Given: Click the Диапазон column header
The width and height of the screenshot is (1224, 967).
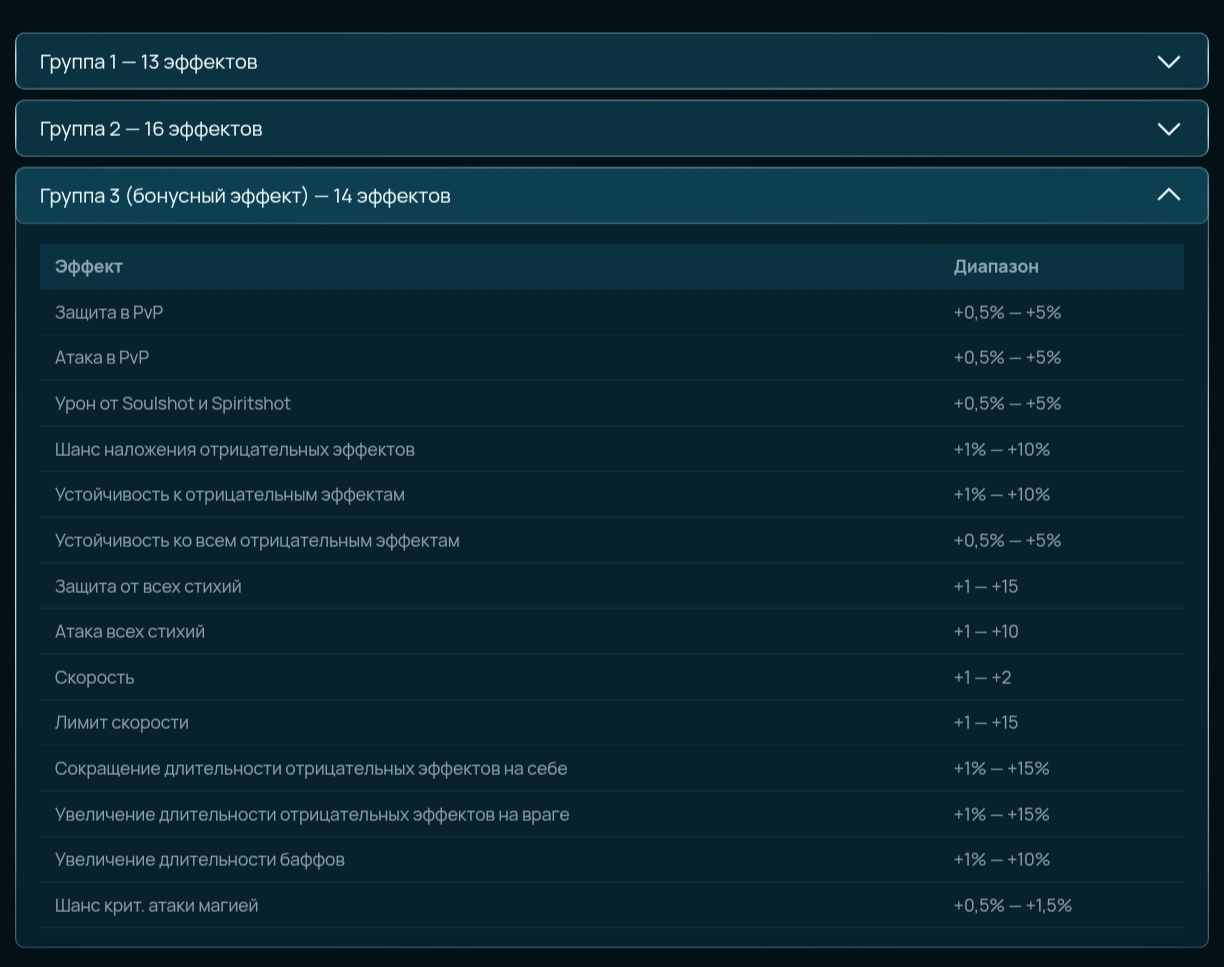Looking at the screenshot, I should click(996, 266).
